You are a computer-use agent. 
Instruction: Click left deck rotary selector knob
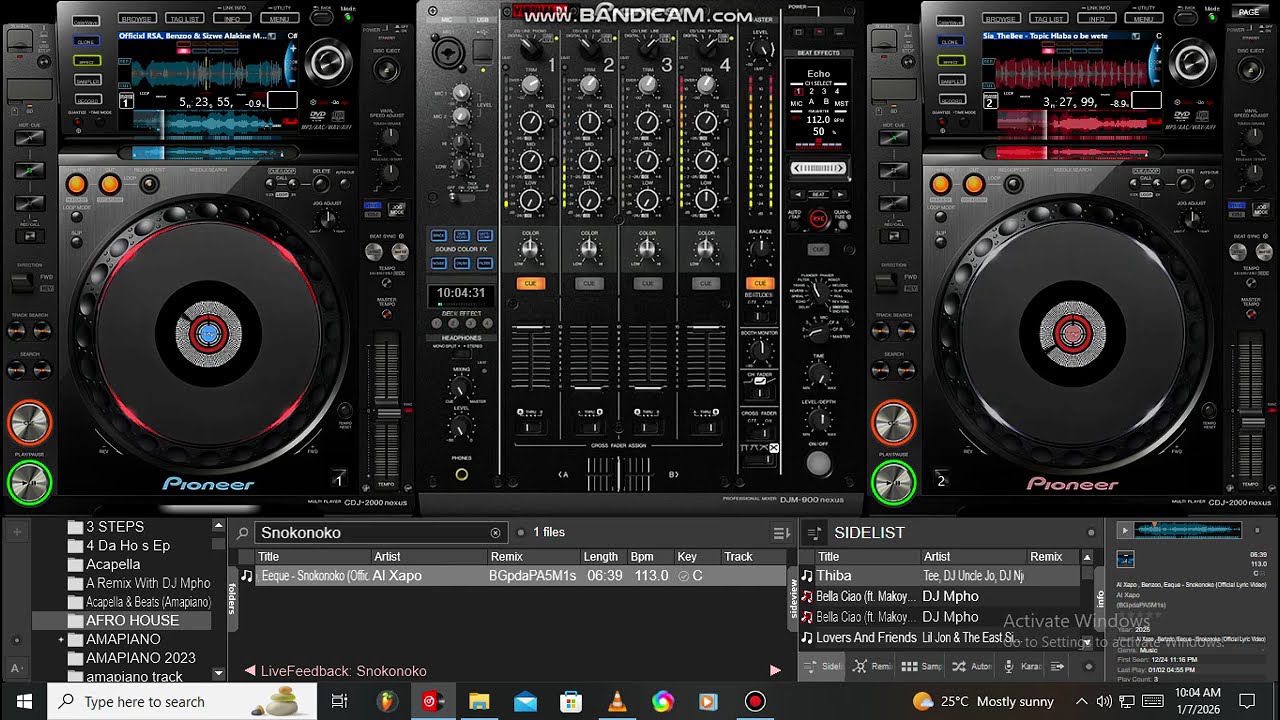click(329, 63)
